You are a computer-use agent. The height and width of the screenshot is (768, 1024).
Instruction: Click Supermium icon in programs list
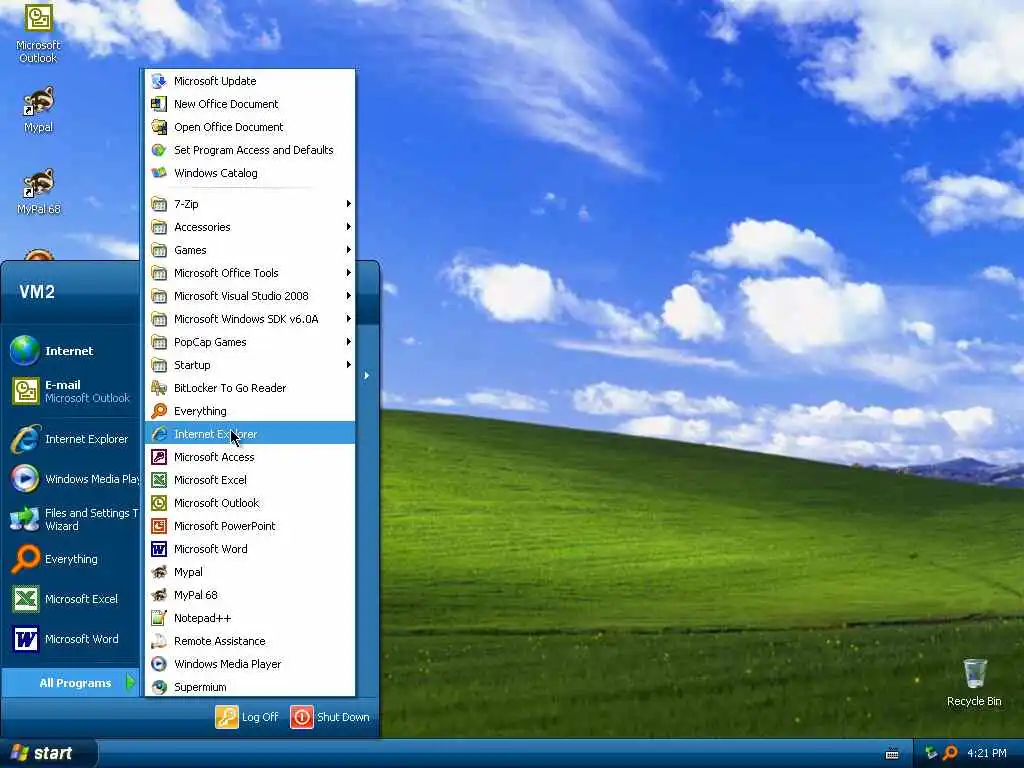tap(159, 687)
